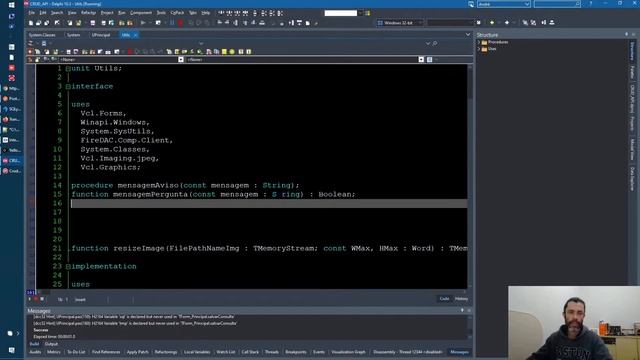The height and width of the screenshot is (360, 640).
Task: Open the Call Stack bottom tab
Action: (x=250, y=352)
